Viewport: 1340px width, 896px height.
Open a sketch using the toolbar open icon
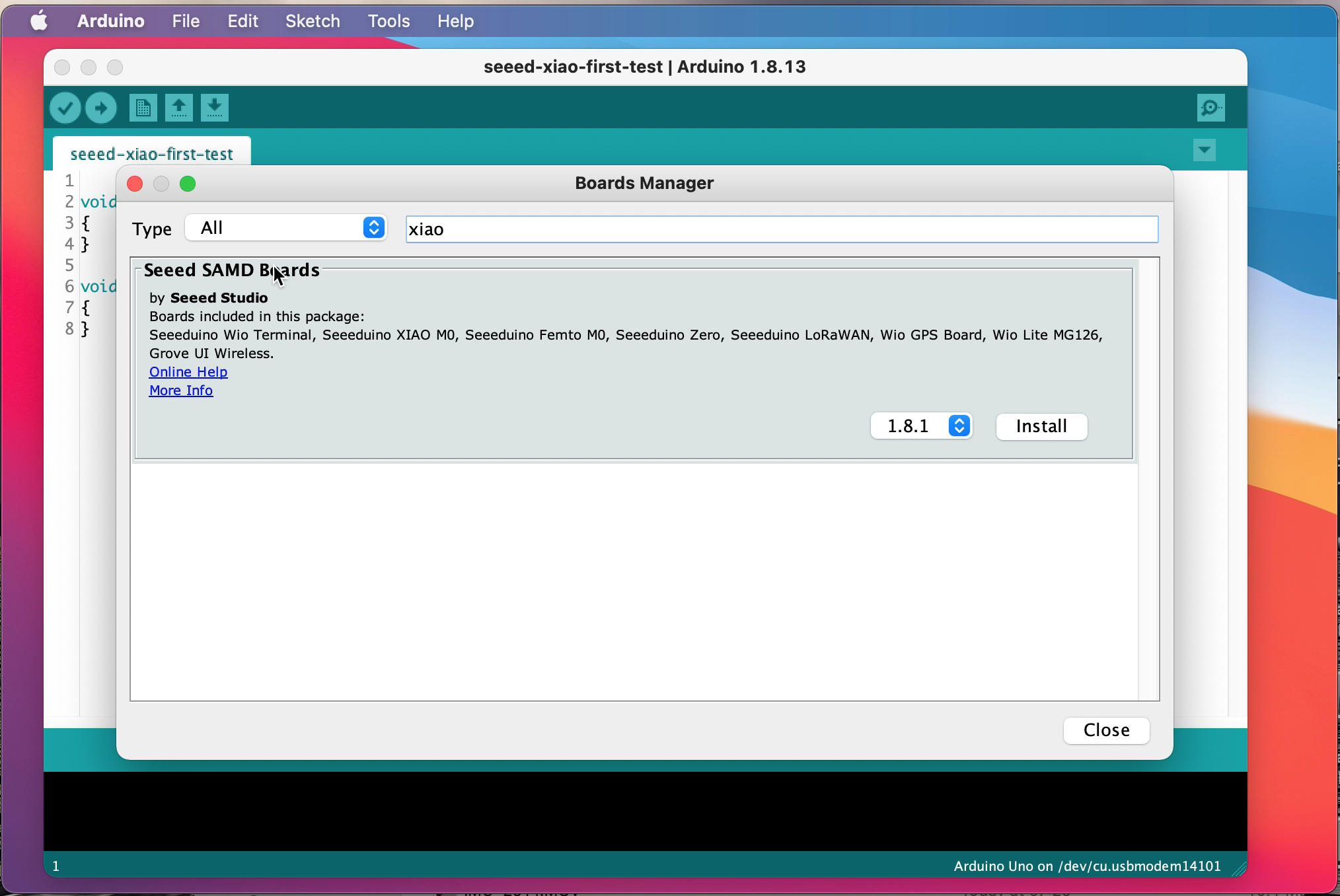pyautogui.click(x=178, y=107)
